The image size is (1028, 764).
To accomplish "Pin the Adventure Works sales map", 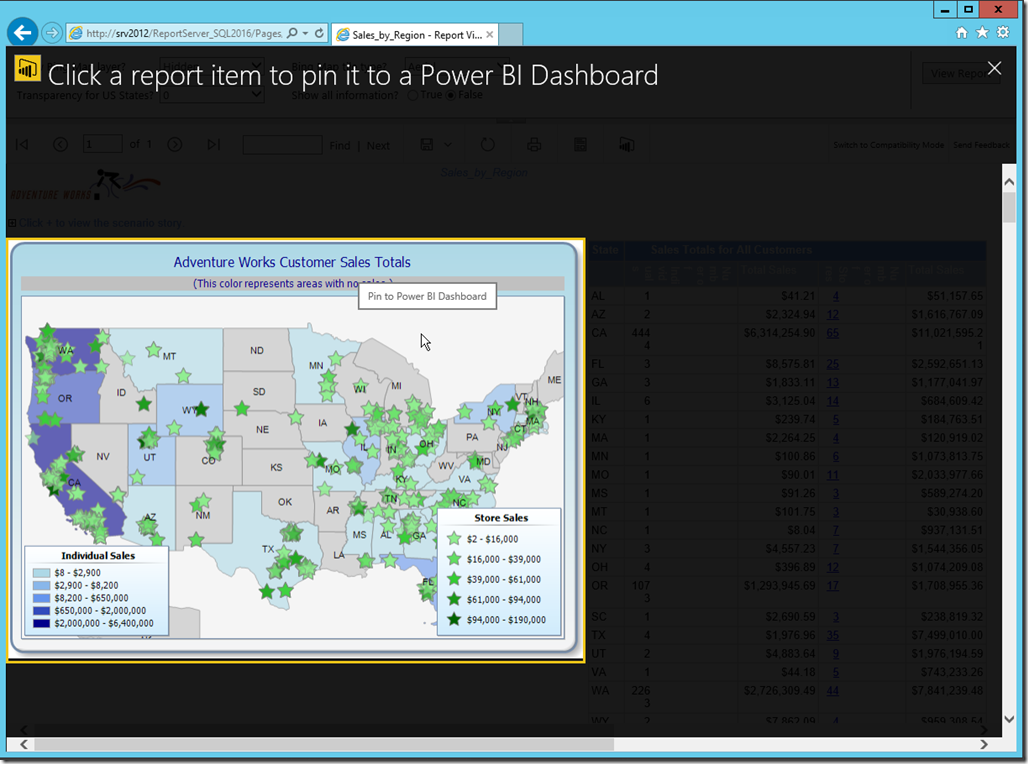I will 296,450.
